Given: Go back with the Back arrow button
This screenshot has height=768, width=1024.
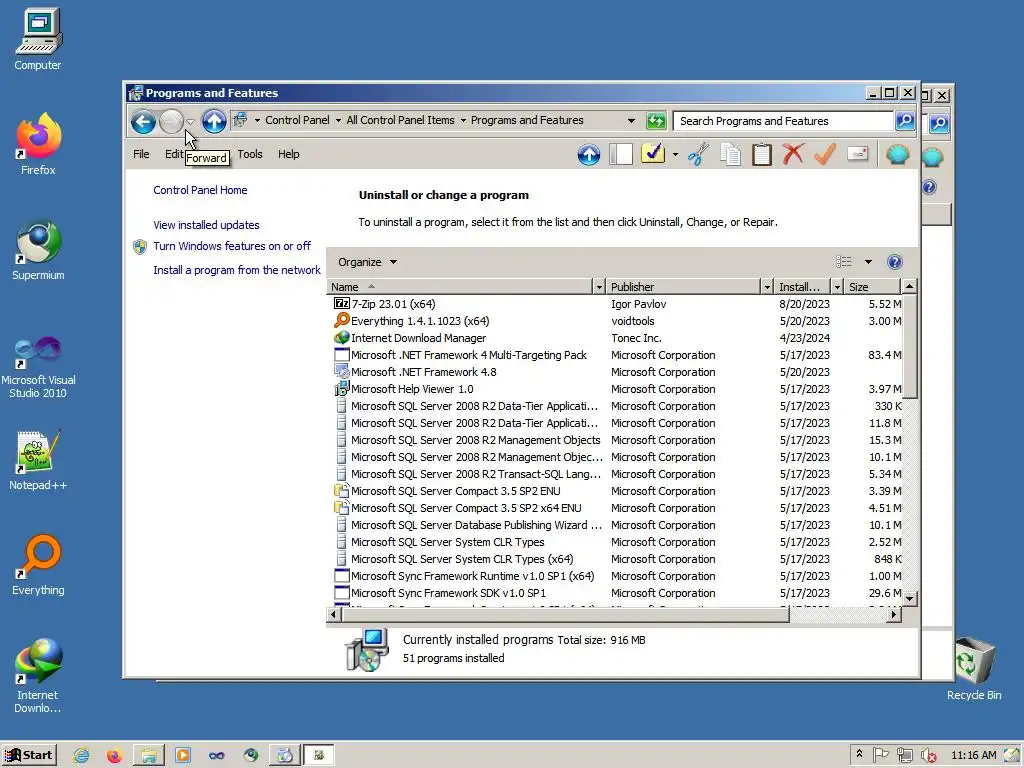Looking at the screenshot, I should pos(143,121).
